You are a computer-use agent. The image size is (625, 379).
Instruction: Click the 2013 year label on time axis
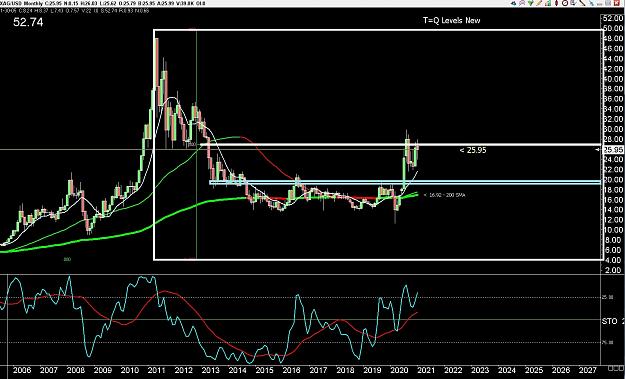pyautogui.click(x=210, y=370)
